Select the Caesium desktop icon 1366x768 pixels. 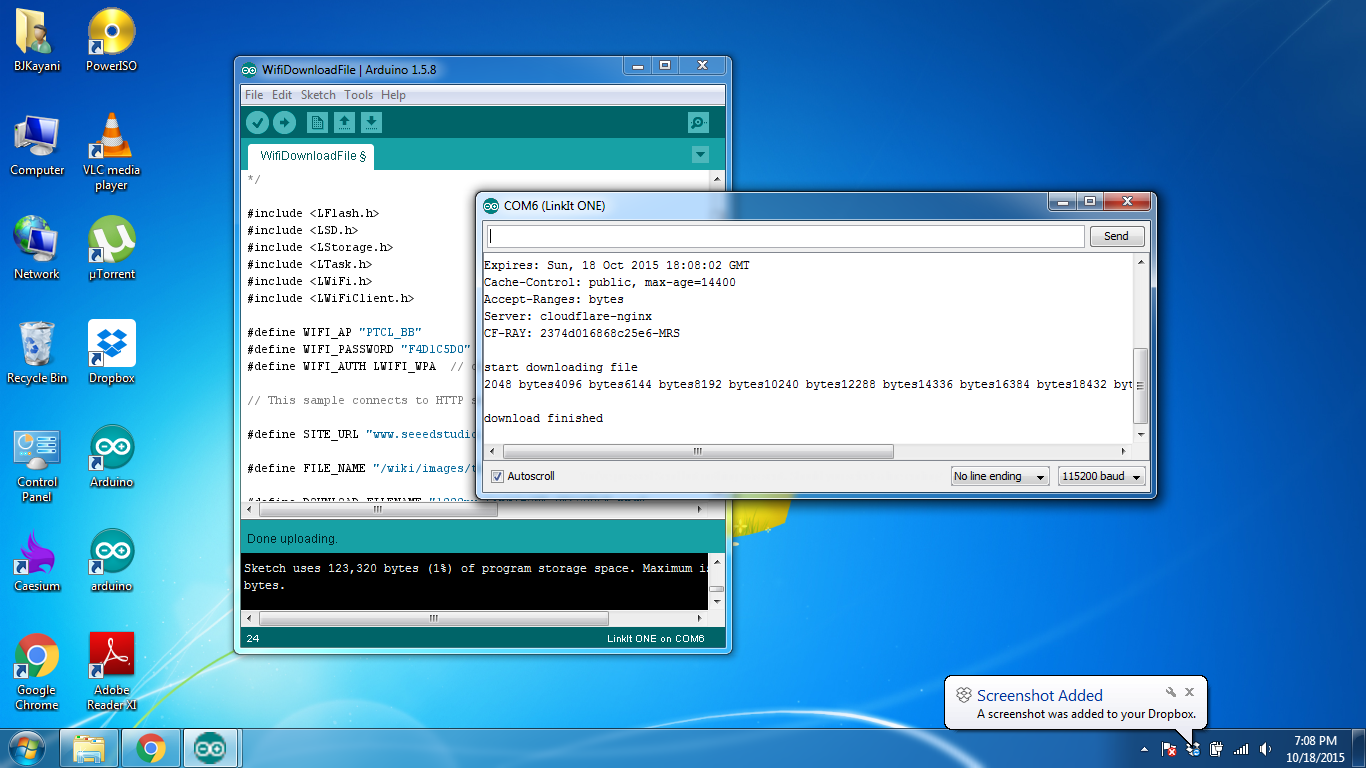click(37, 561)
